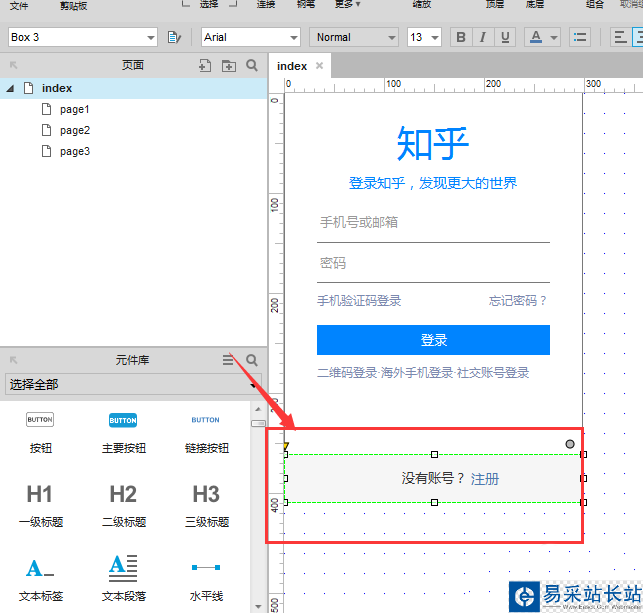Pick the H2 二级标题 widget
This screenshot has height=613, width=643.
[123, 506]
